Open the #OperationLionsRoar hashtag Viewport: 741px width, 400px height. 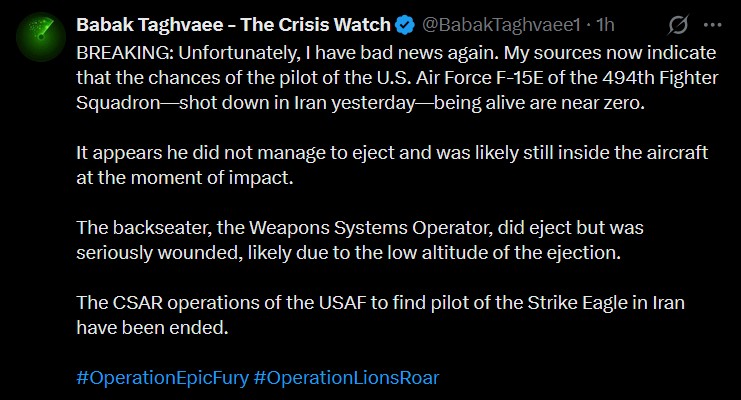[x=346, y=378]
